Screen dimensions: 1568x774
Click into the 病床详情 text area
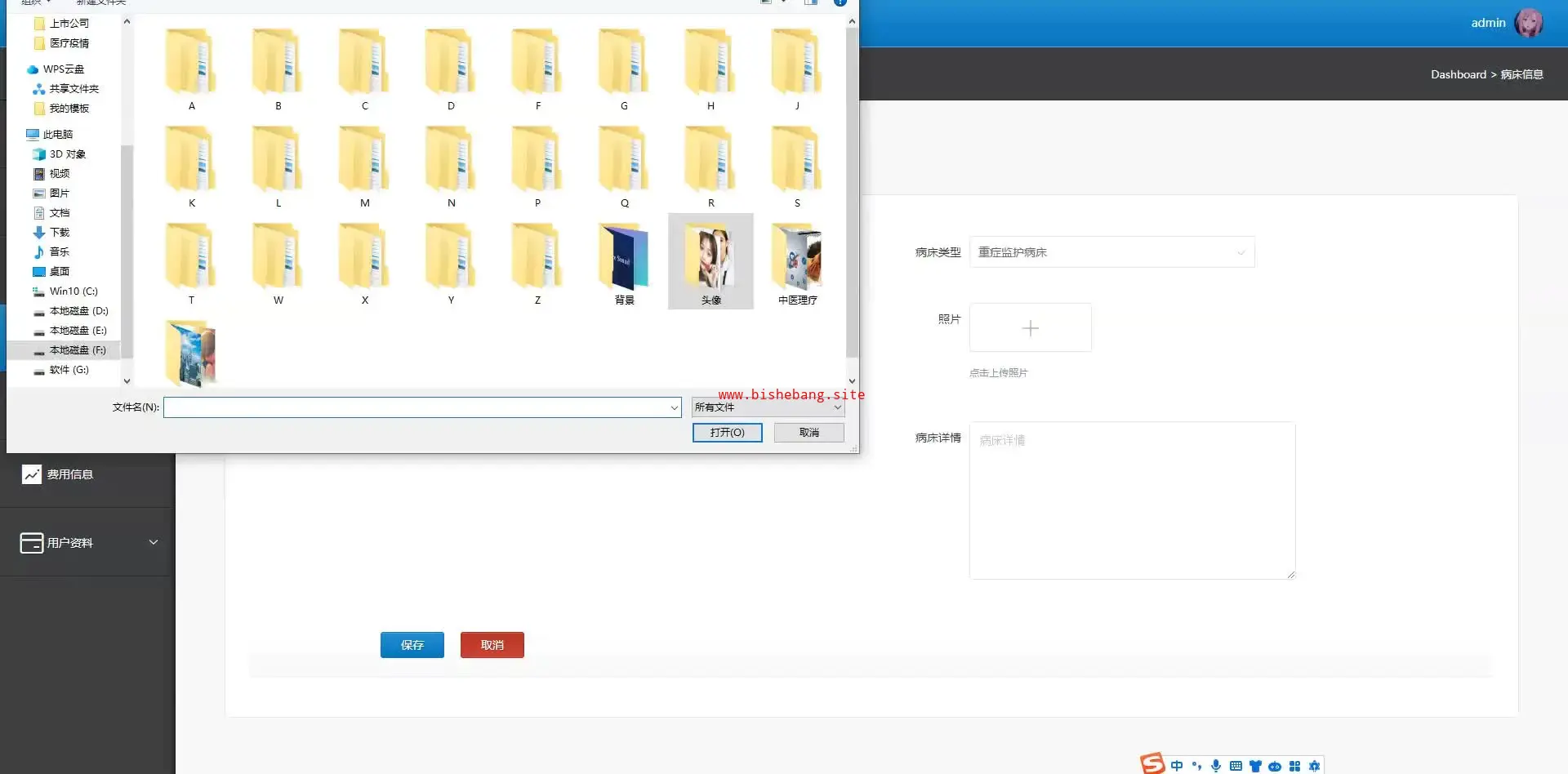point(1132,500)
